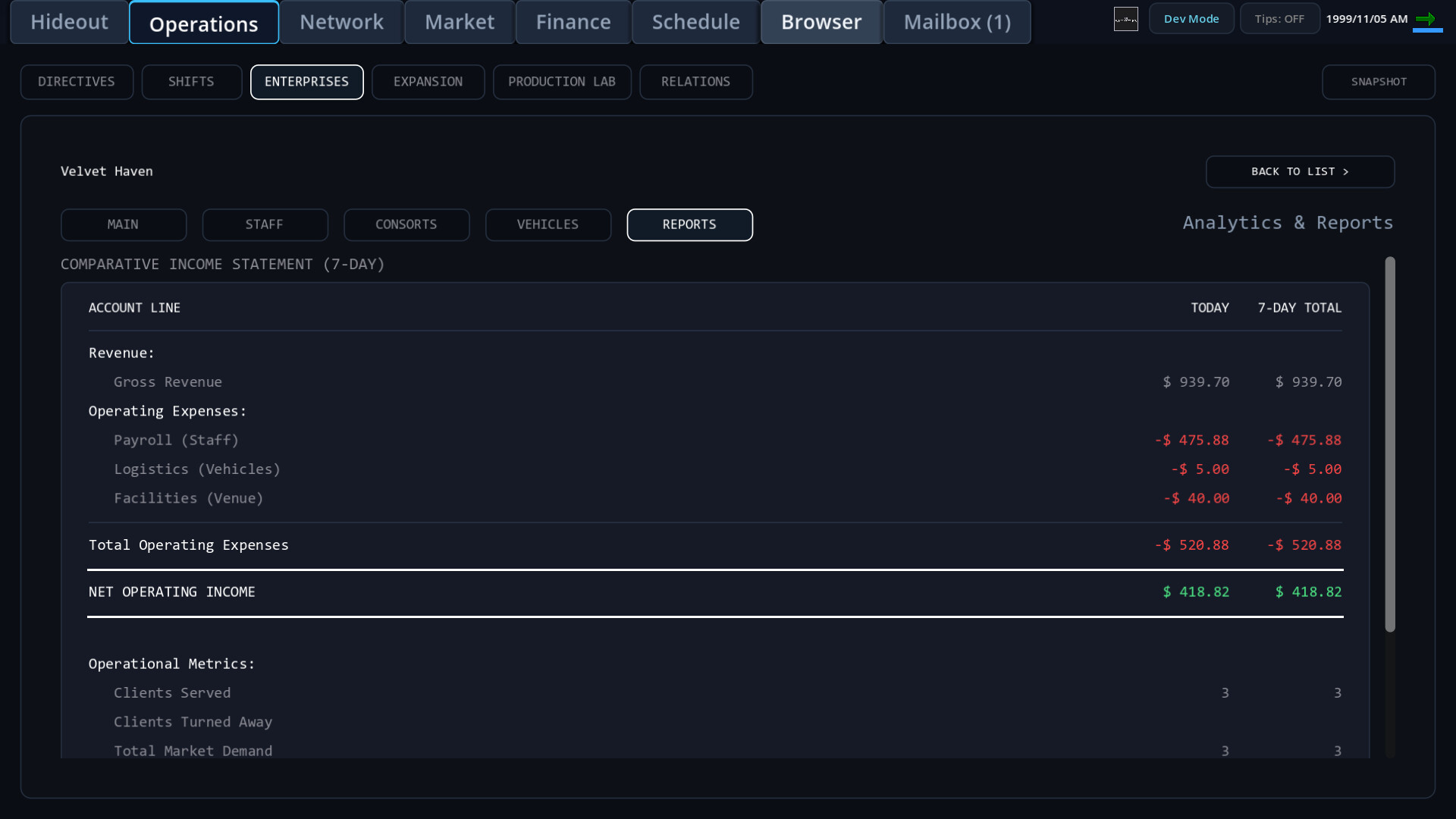Click Total Market Demand row label
This screenshot has width=1456, height=819.
193,751
